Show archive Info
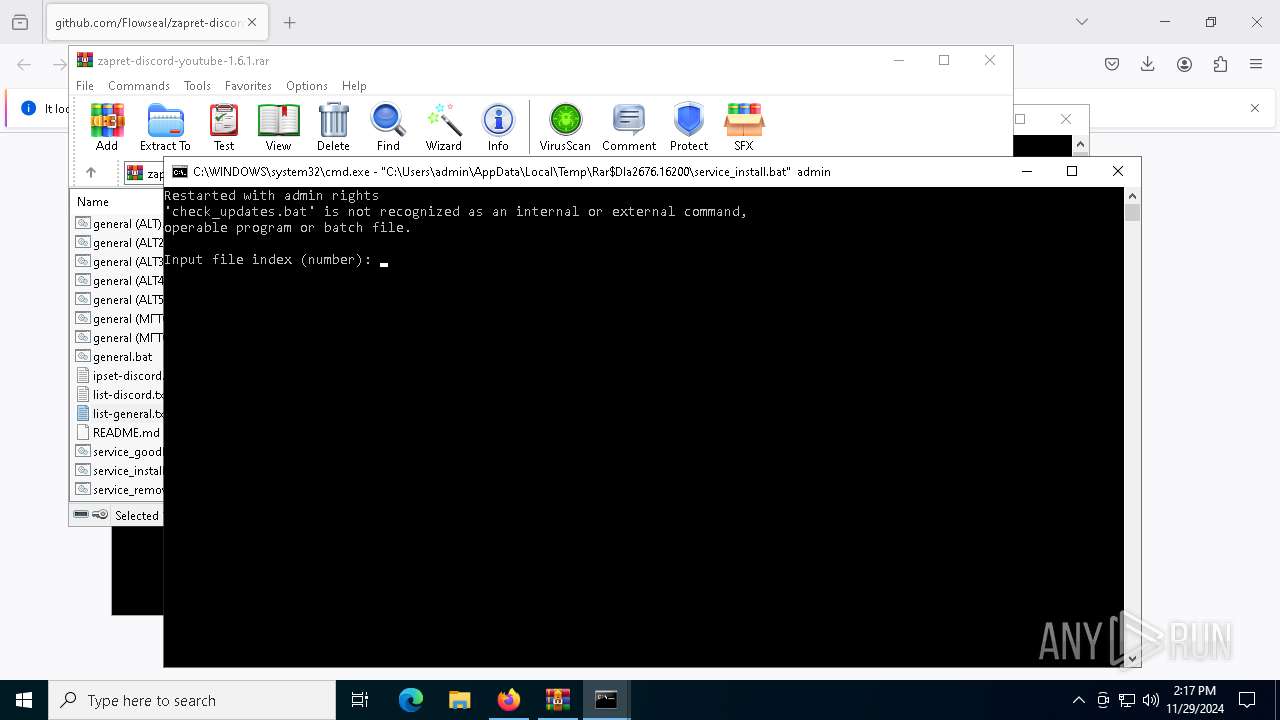The image size is (1280, 720). coord(498,127)
